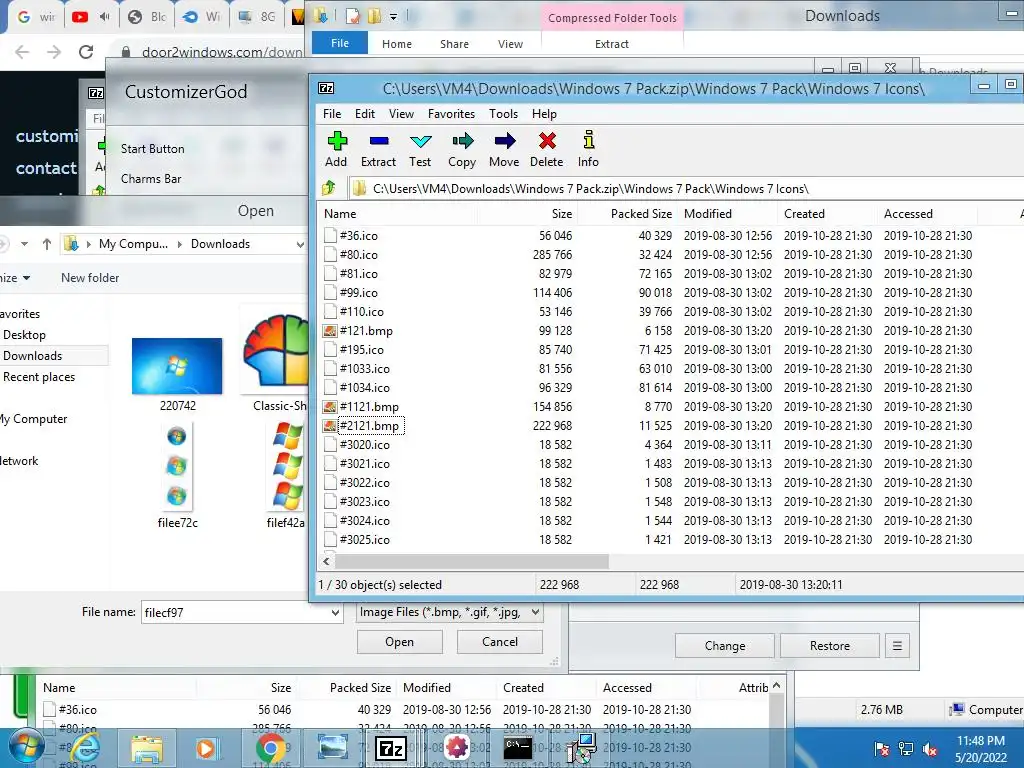Click the media player taskbar icon

(x=206, y=748)
